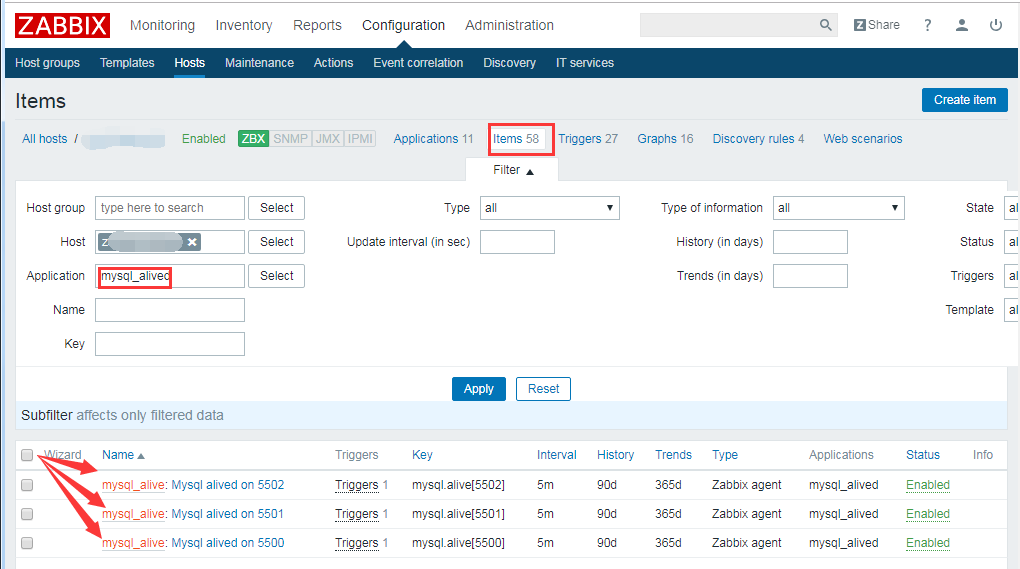Image resolution: width=1020 pixels, height=569 pixels.
Task: Remove the selected host tag with x
Action: pyautogui.click(x=192, y=242)
